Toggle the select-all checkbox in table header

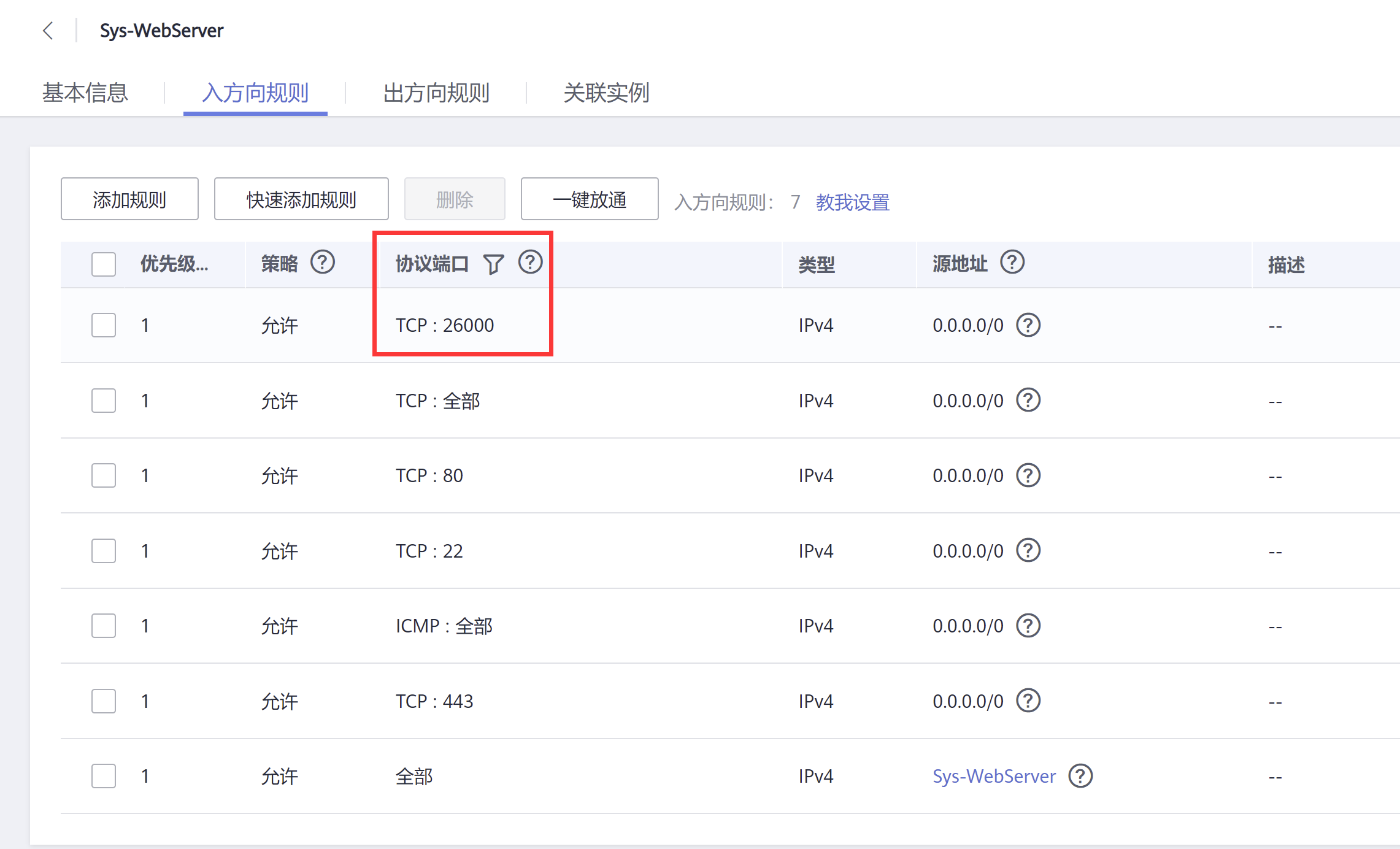click(x=104, y=264)
